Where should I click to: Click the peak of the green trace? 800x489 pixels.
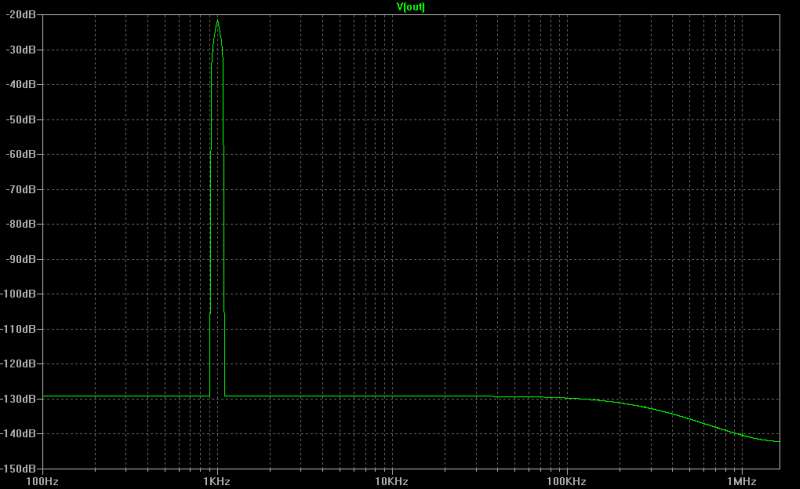[x=218, y=21]
